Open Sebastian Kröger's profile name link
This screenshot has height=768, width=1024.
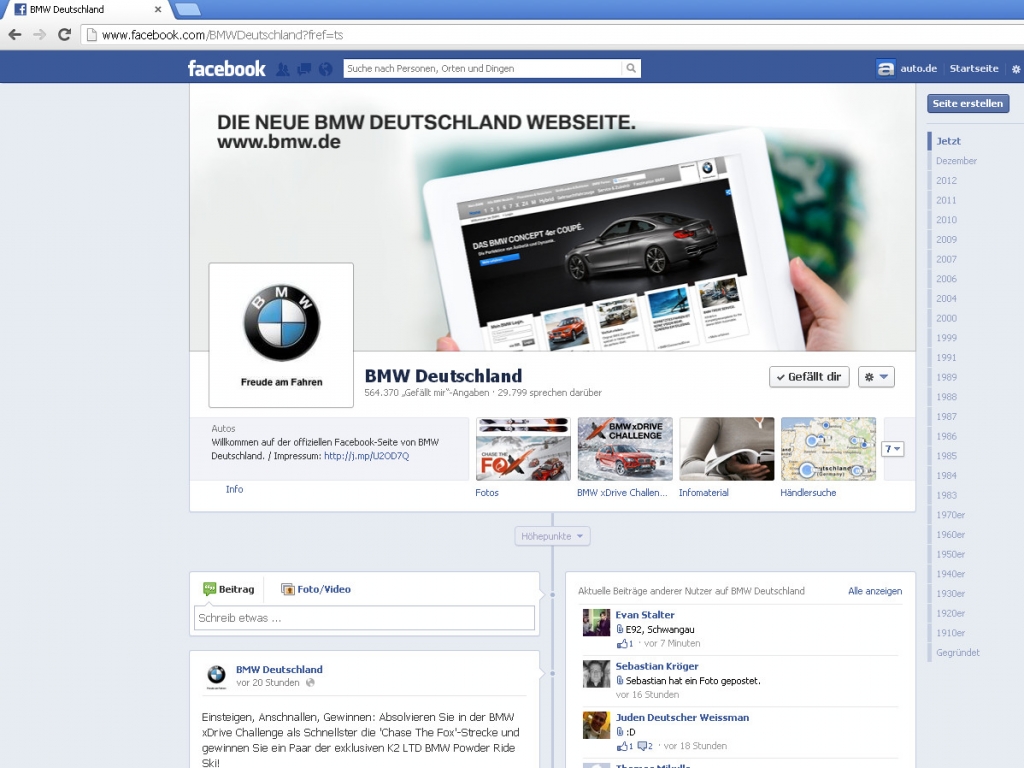[656, 666]
